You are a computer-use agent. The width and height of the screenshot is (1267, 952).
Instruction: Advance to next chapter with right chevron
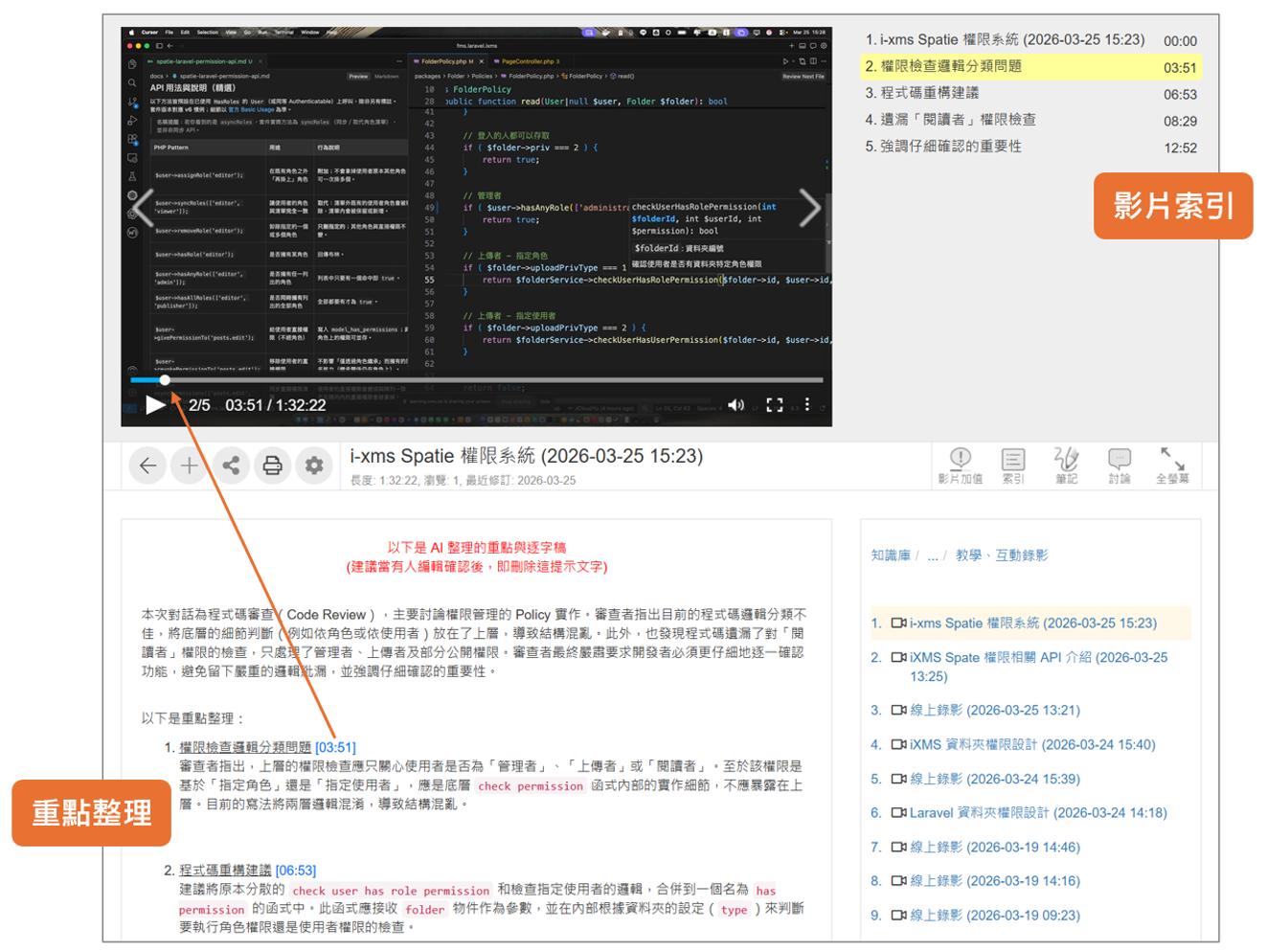(809, 207)
